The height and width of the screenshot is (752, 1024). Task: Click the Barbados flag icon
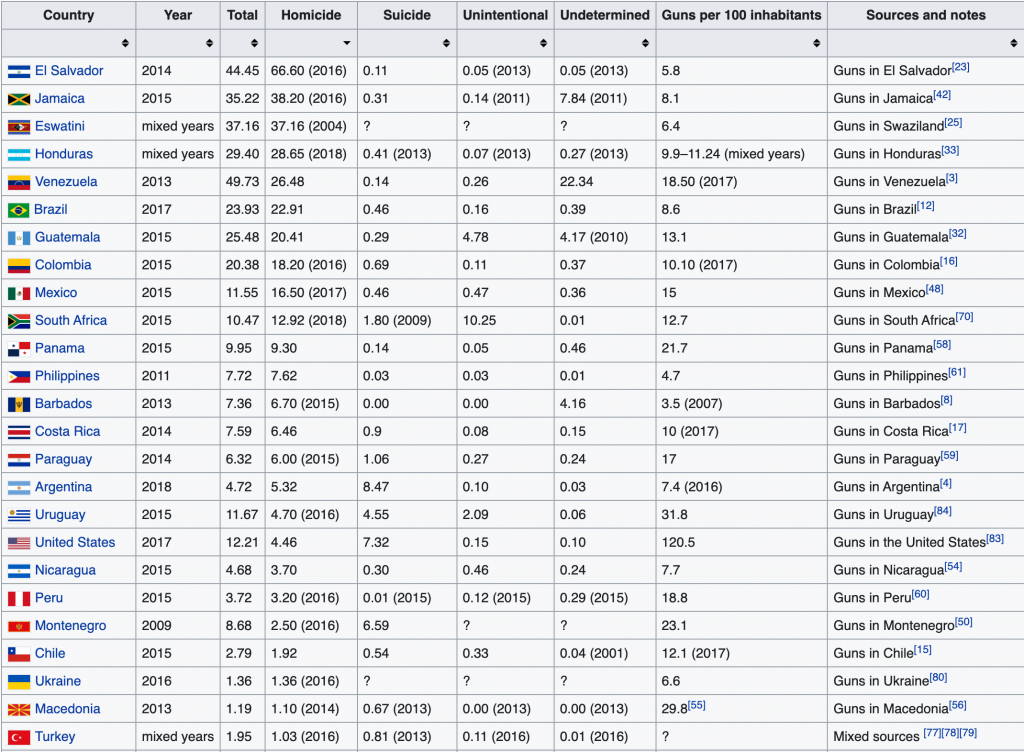click(19, 404)
